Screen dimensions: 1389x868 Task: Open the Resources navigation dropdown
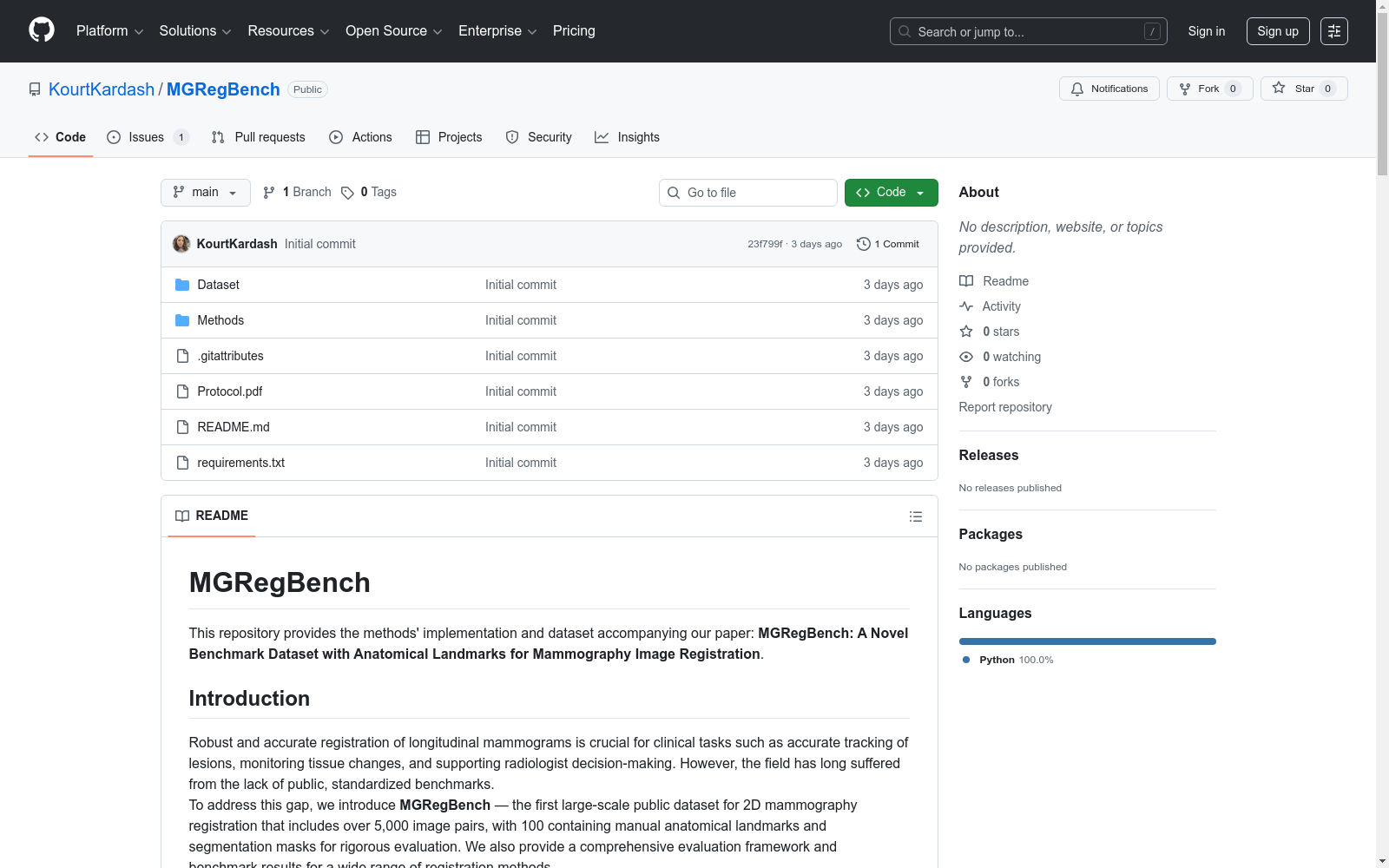pyautogui.click(x=288, y=31)
